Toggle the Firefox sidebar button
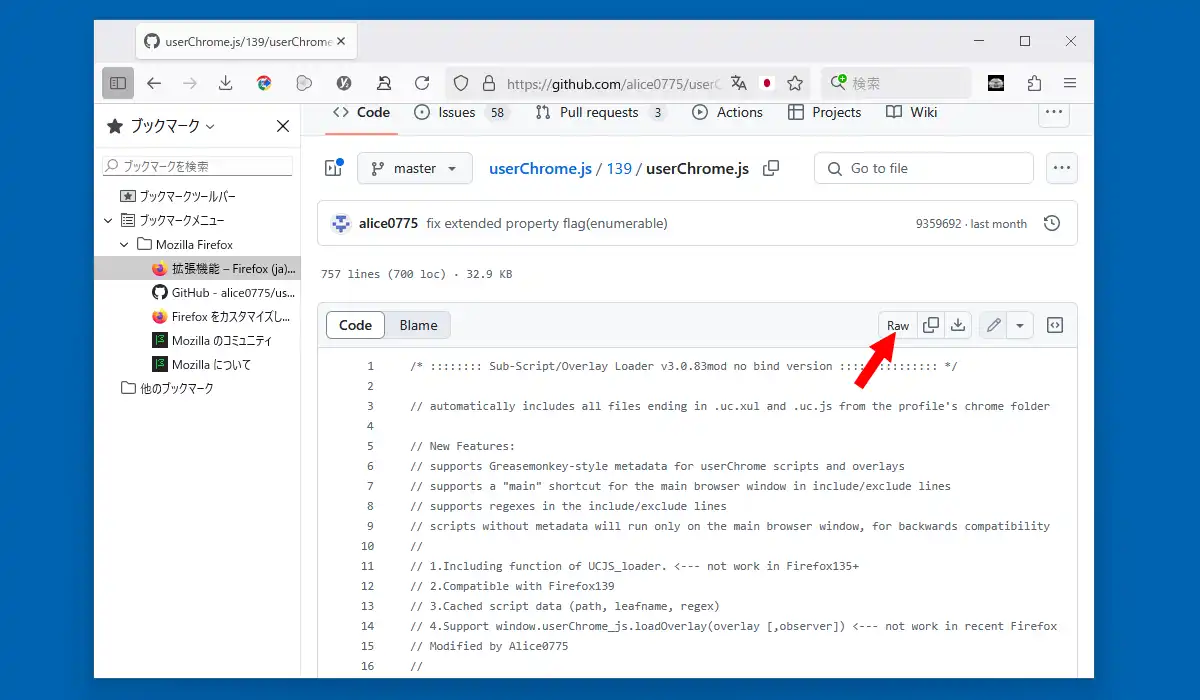The image size is (1200, 700). [x=118, y=83]
